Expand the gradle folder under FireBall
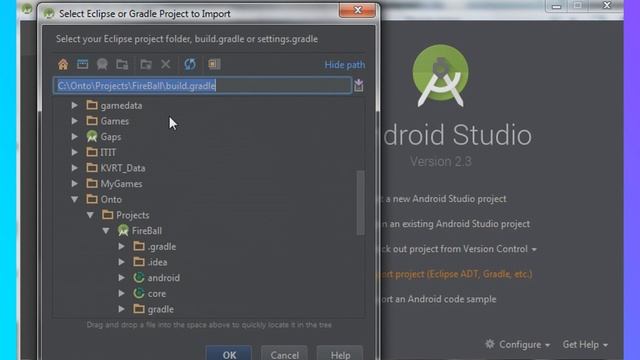640x360 pixels. click(x=122, y=309)
